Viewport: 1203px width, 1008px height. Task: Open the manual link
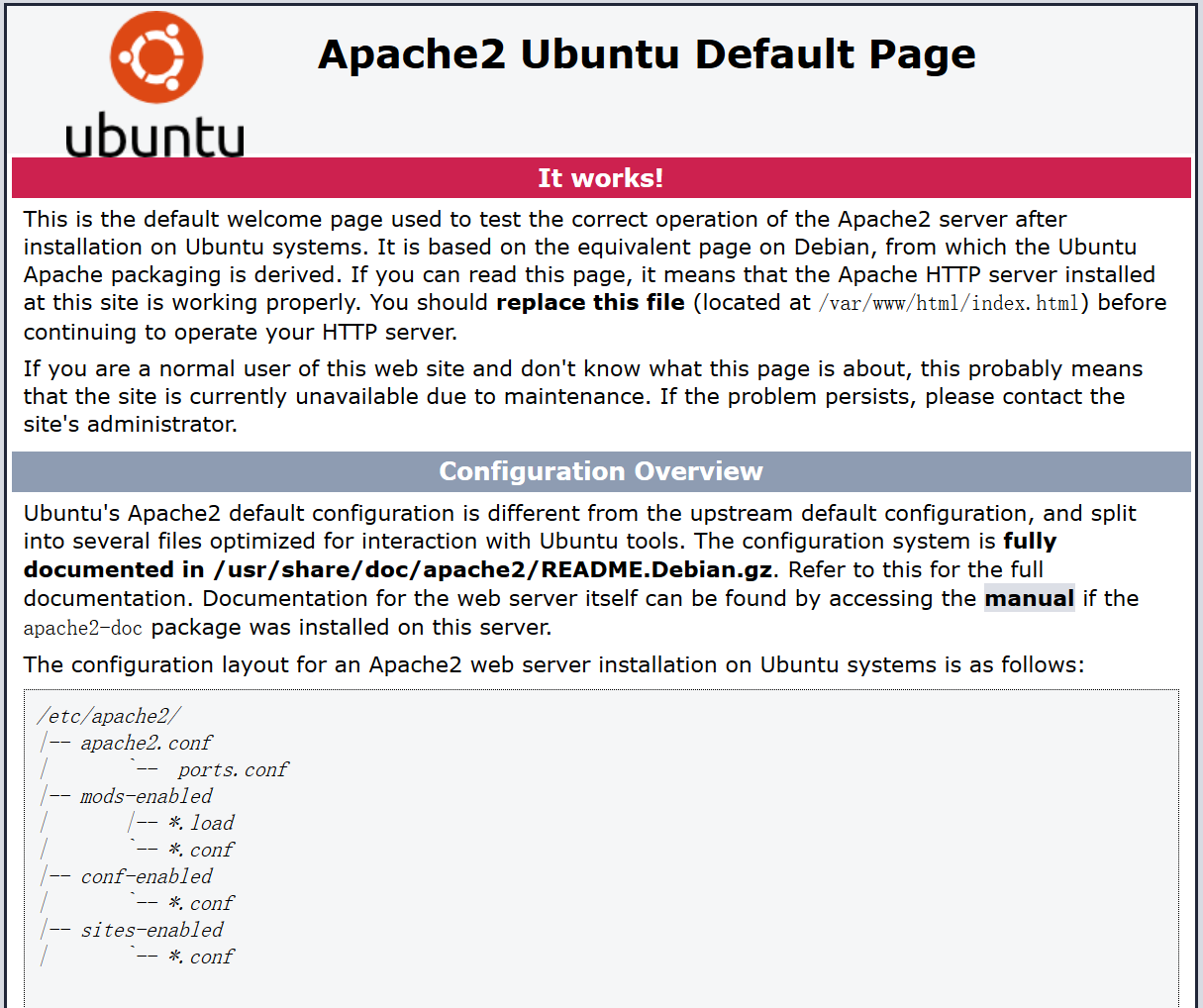point(1029,599)
